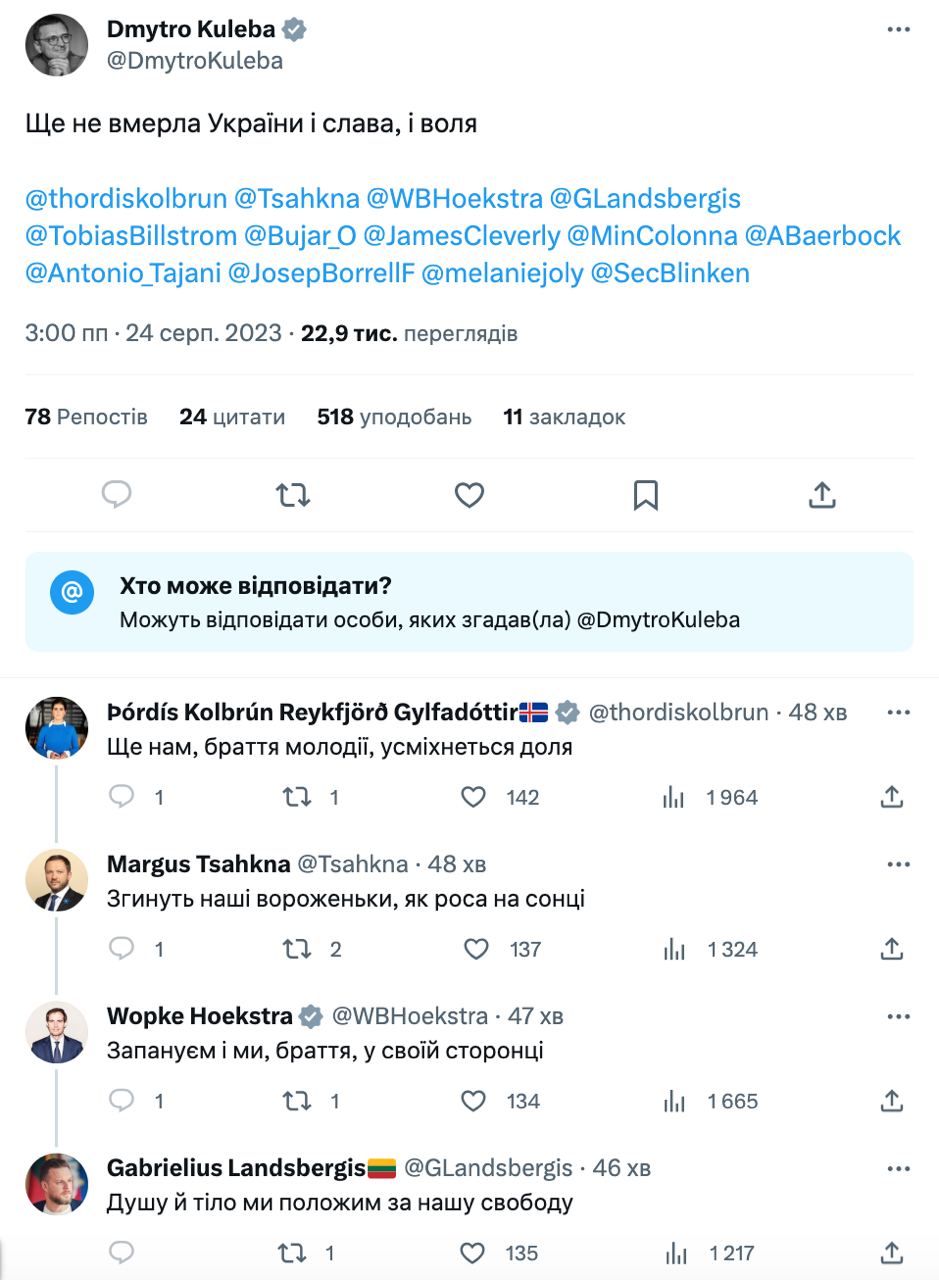Repost the main Kuleba tweet

(293, 494)
